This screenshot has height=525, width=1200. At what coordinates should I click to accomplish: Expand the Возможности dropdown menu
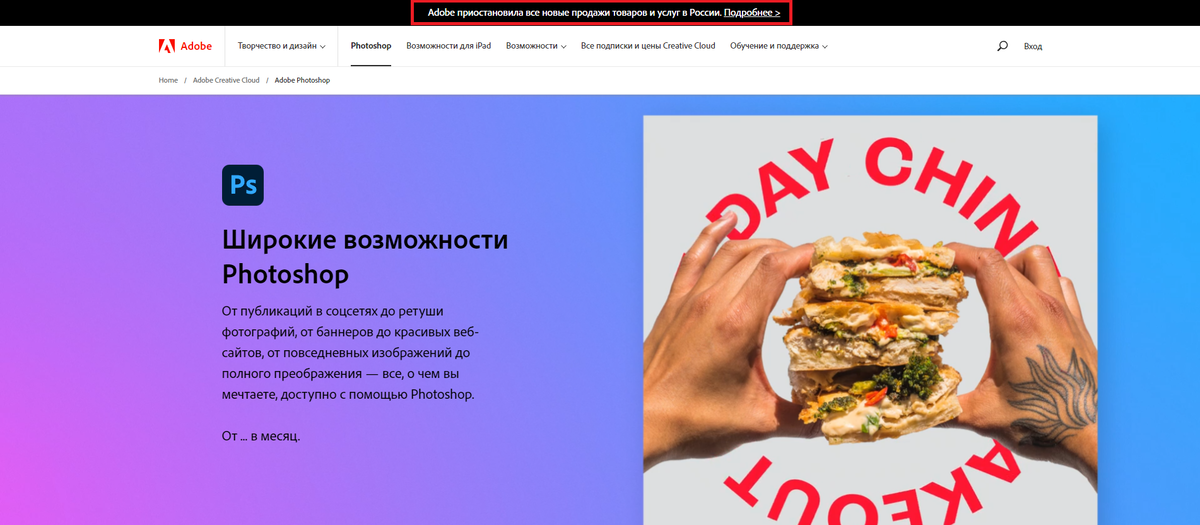536,46
